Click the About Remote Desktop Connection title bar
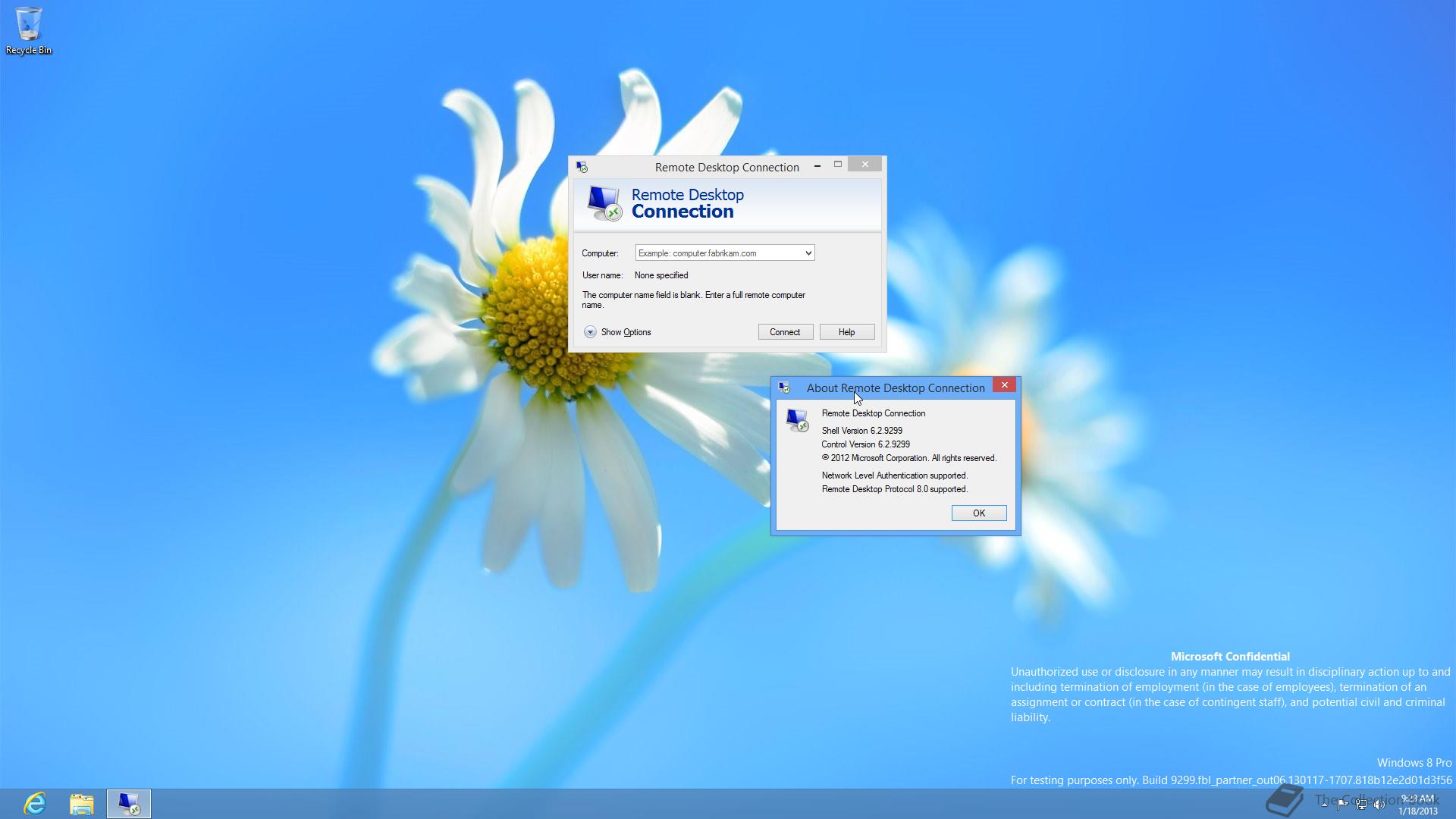This screenshot has height=819, width=1456. [895, 388]
